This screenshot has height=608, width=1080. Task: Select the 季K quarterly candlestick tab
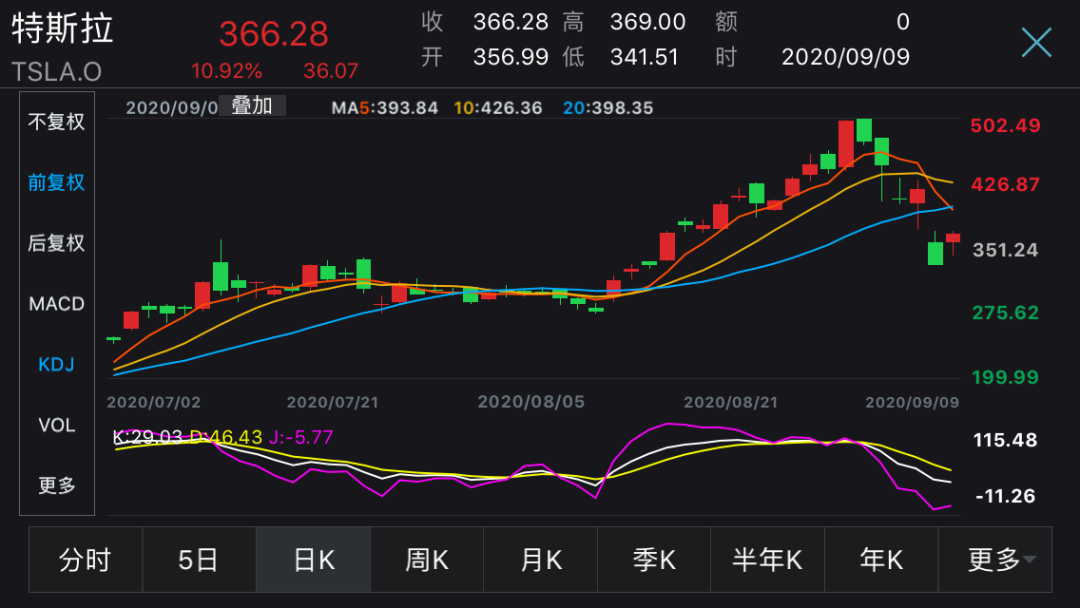[654, 560]
